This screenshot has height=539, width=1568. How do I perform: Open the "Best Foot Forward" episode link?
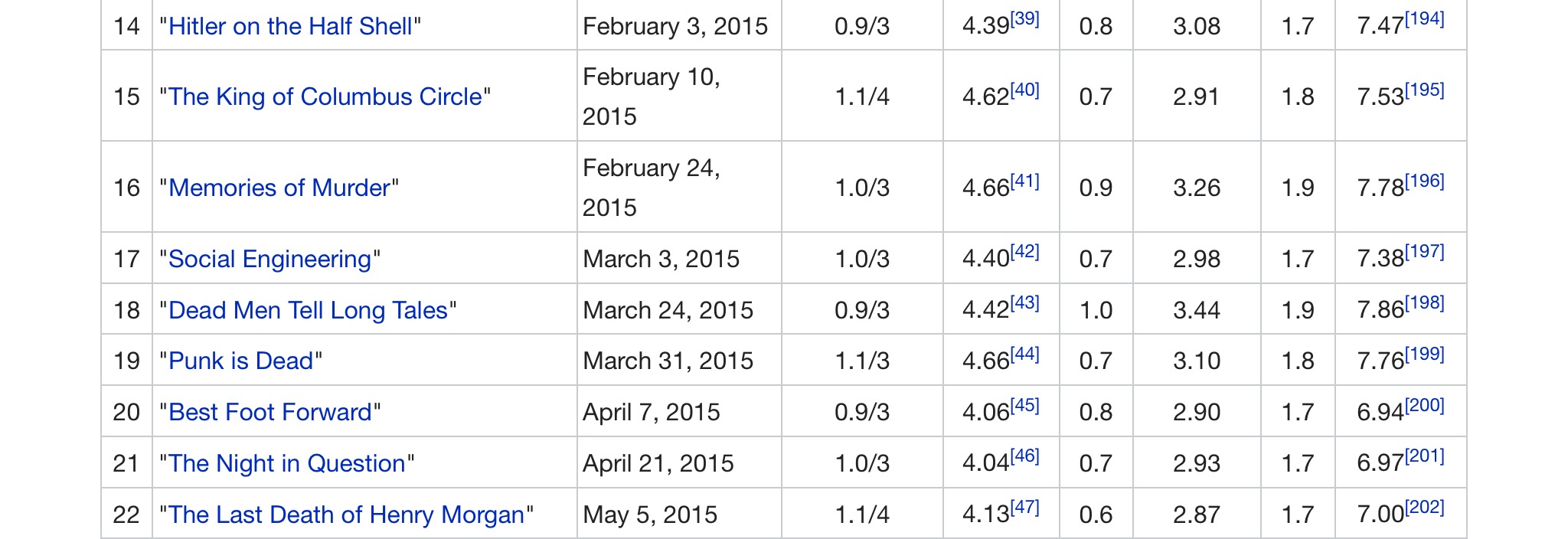(x=269, y=413)
